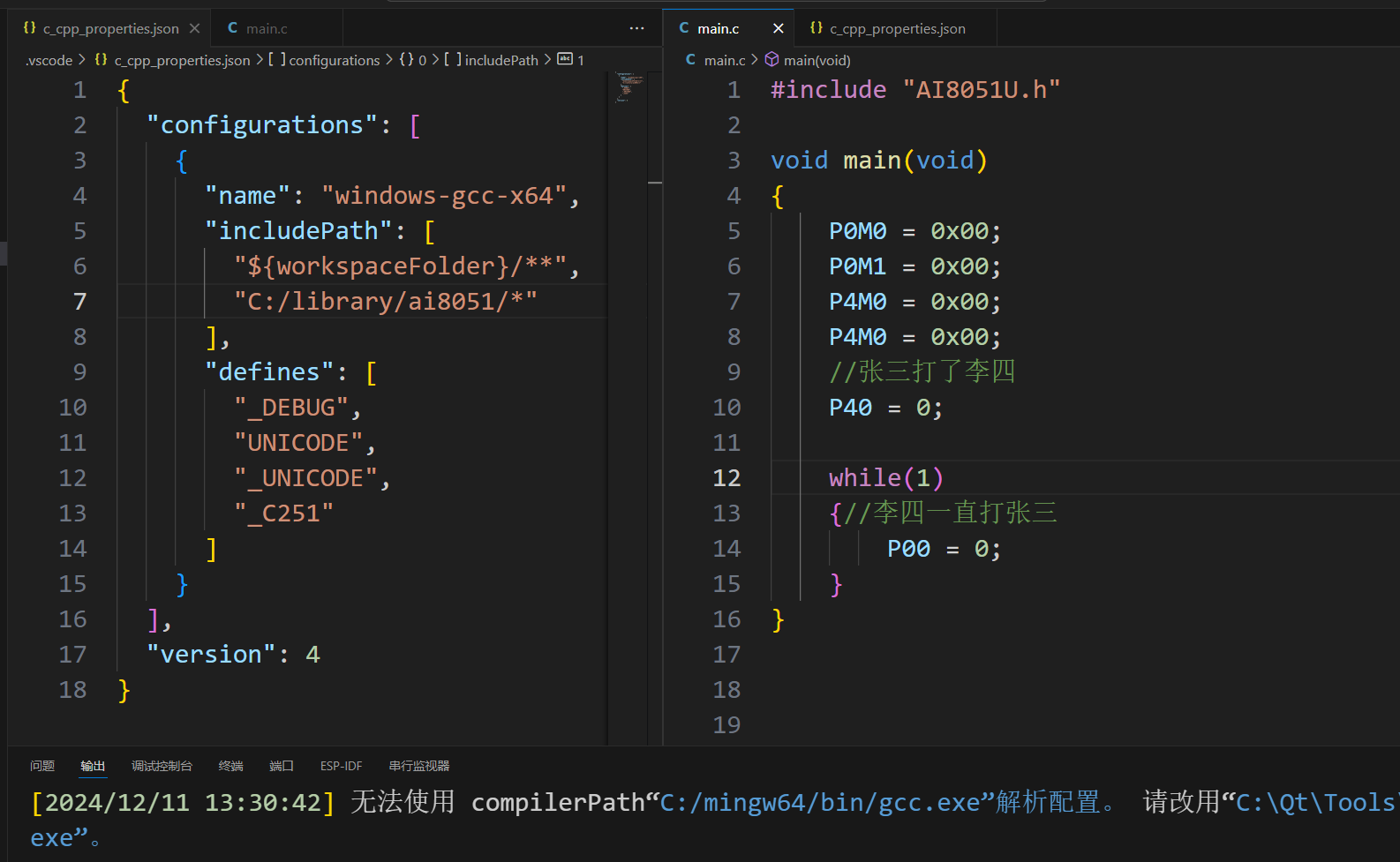Click the "includePath" key on line 5

tap(298, 231)
